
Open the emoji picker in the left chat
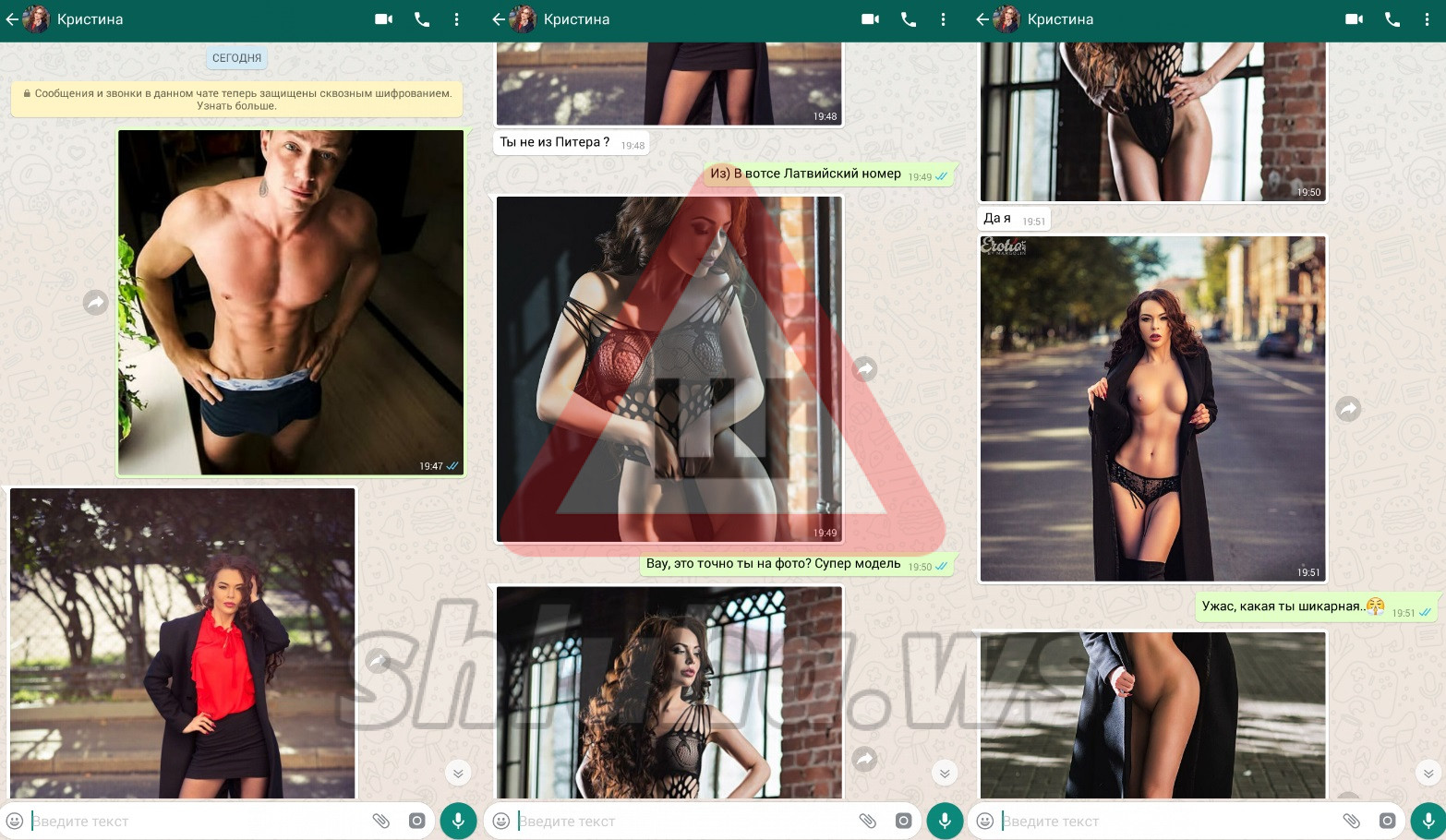pos(15,821)
